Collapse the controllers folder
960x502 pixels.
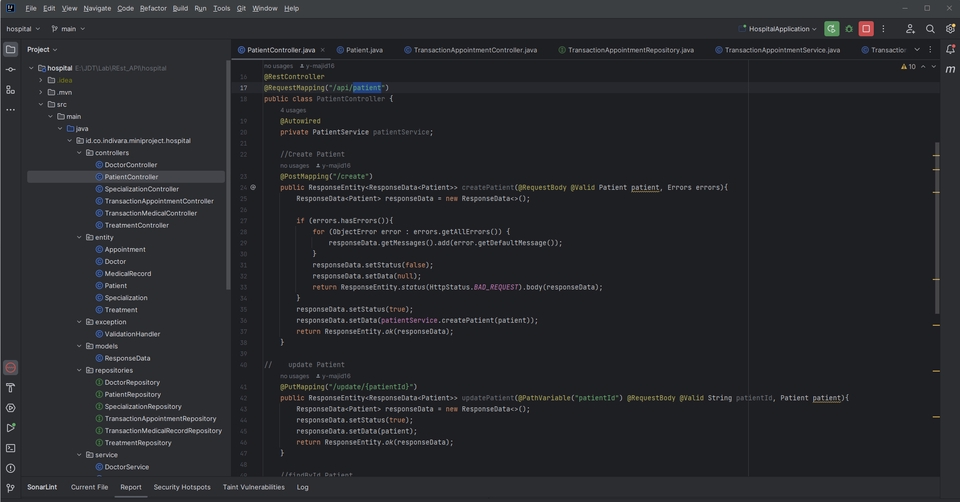point(79,153)
